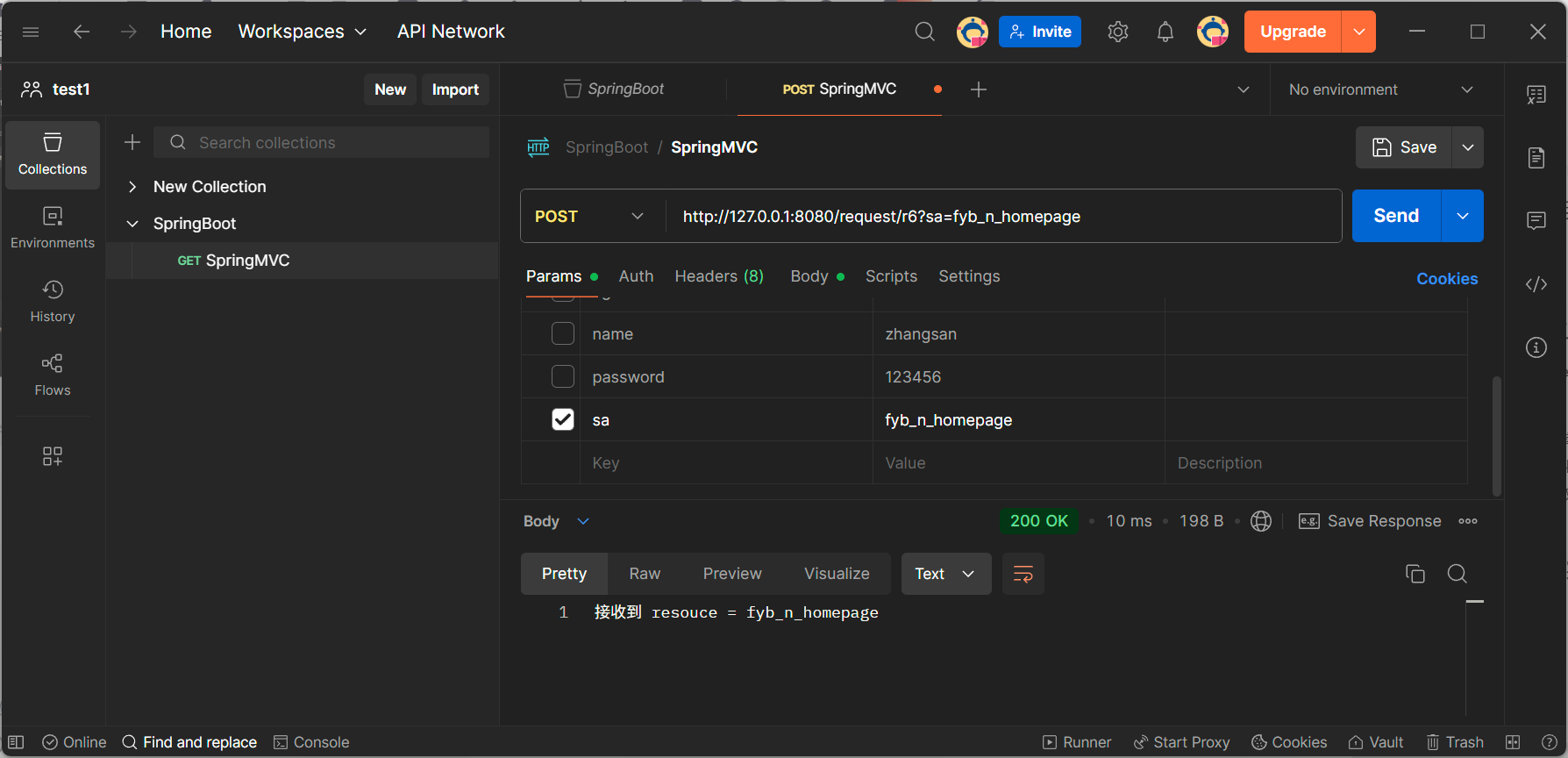The height and width of the screenshot is (758, 1568).
Task: Open search with the magnifier icon
Action: coord(924,32)
